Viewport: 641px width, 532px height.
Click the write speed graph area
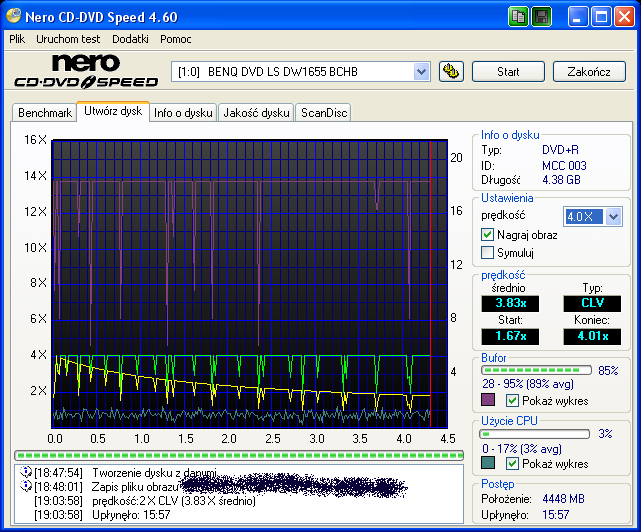click(x=250, y=284)
